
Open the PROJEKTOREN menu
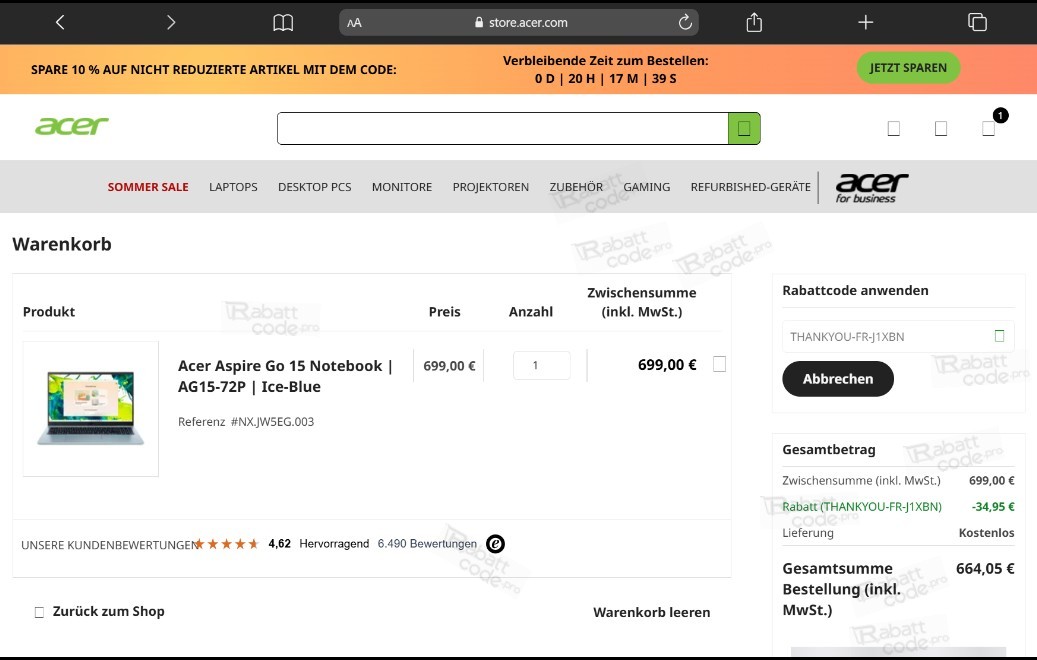point(491,187)
